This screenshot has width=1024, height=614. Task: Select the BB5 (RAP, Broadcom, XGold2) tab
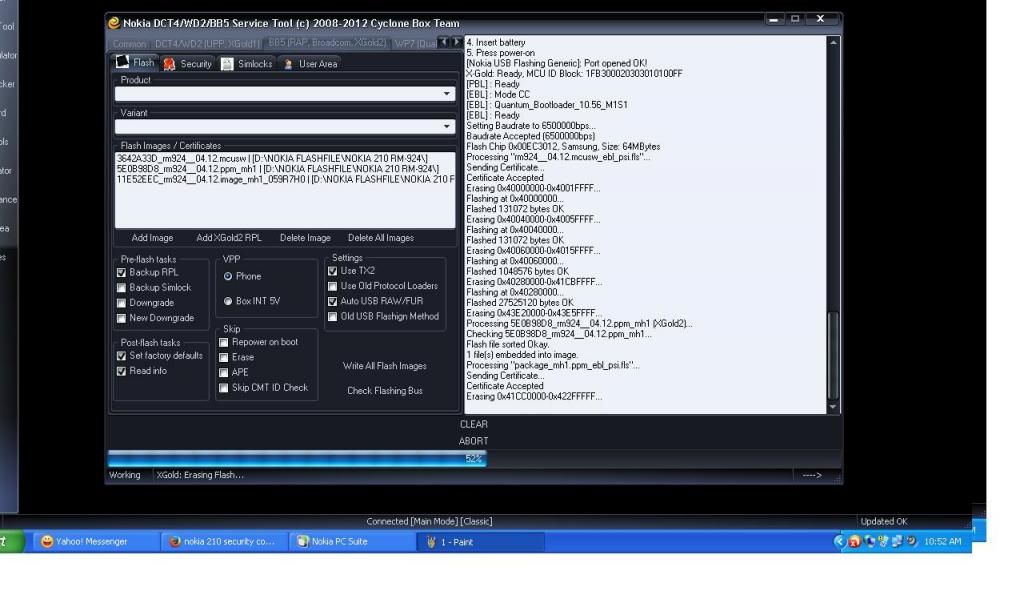(326, 44)
